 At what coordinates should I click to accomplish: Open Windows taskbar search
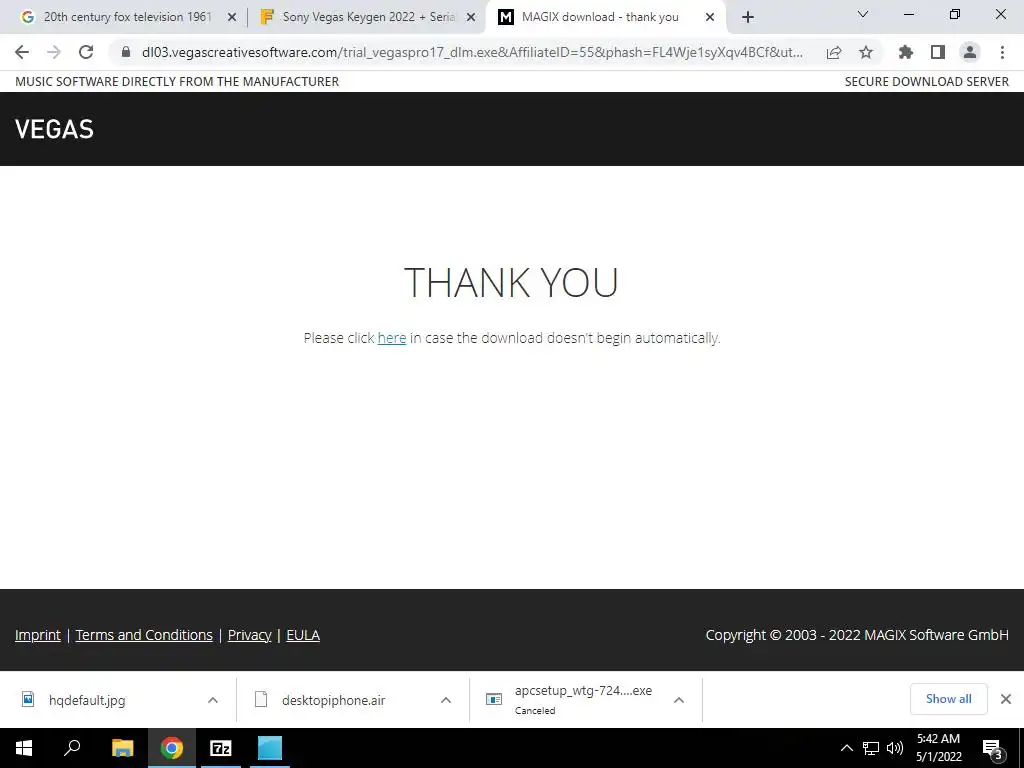tap(72, 748)
